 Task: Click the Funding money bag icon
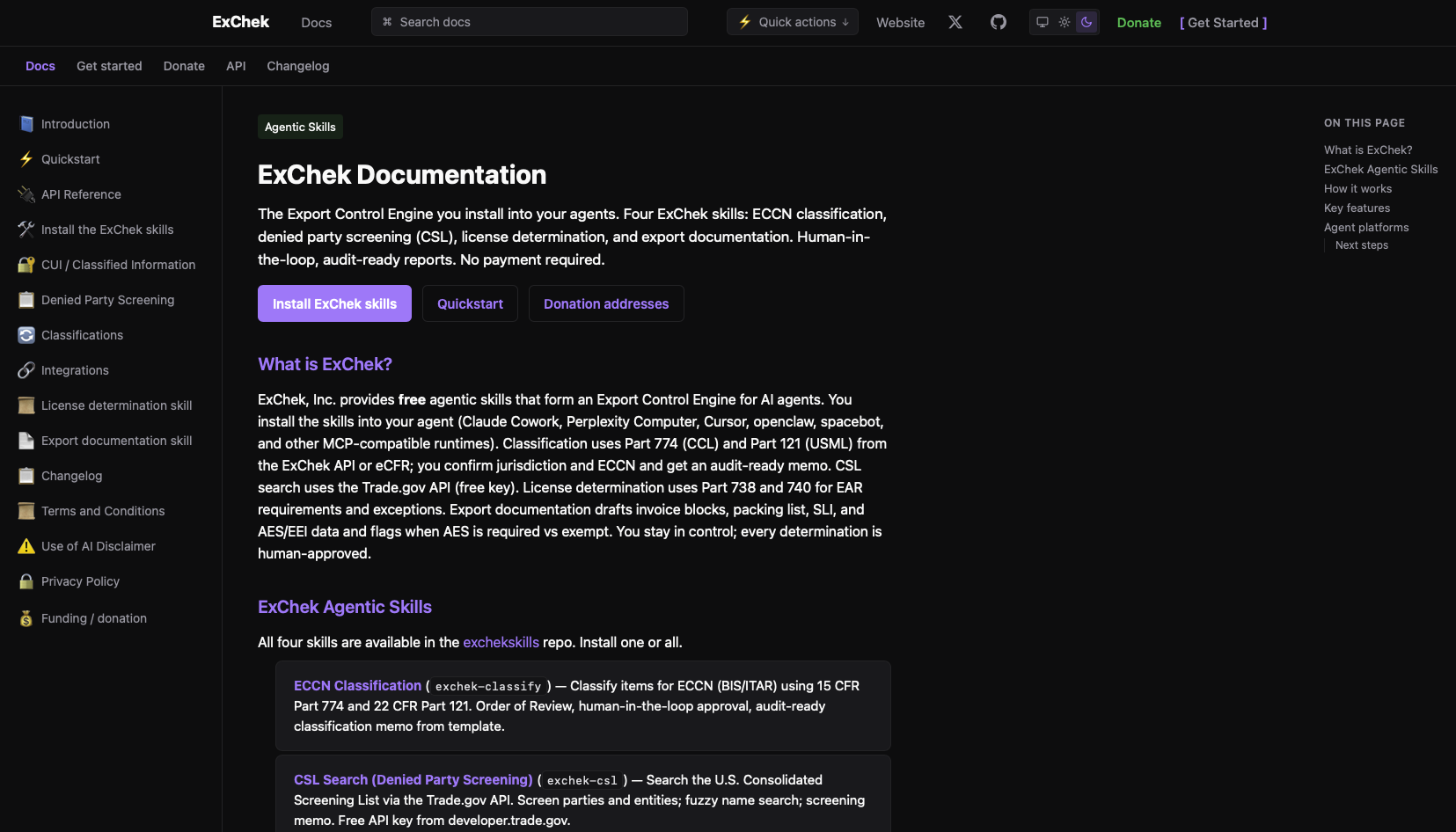tap(26, 618)
